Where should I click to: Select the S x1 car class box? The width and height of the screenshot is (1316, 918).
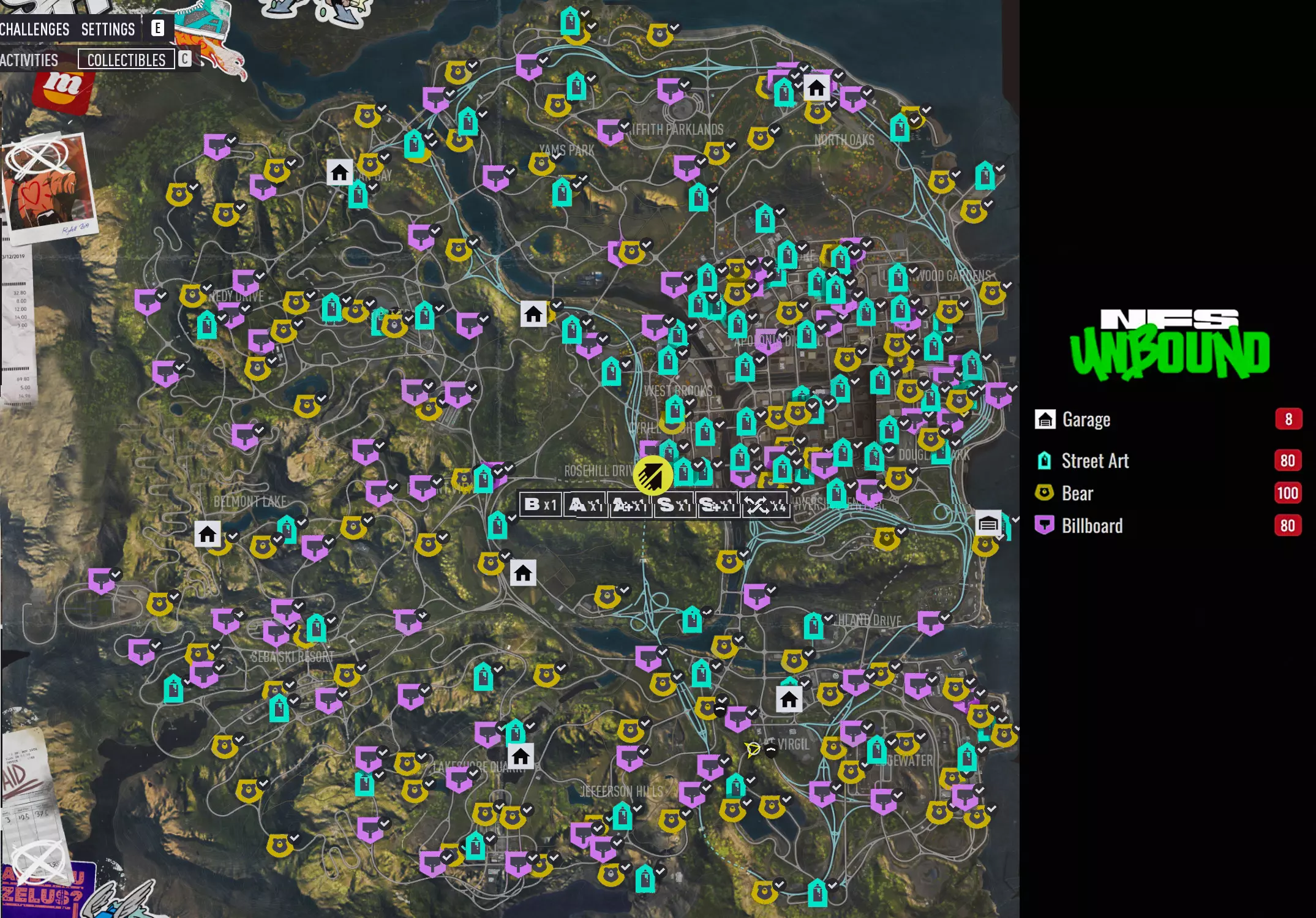[674, 505]
